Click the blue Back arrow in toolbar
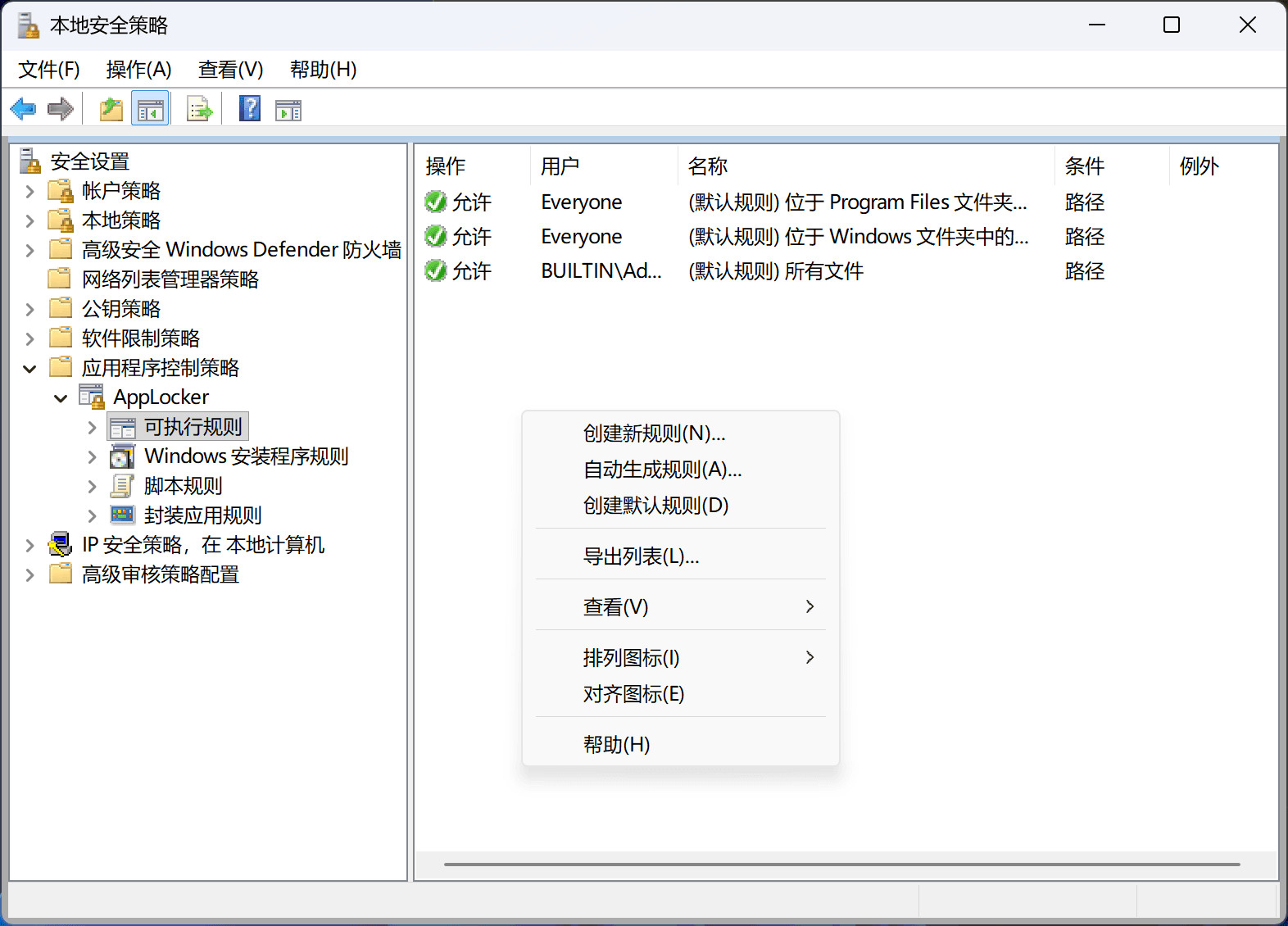1288x926 pixels. 23,109
